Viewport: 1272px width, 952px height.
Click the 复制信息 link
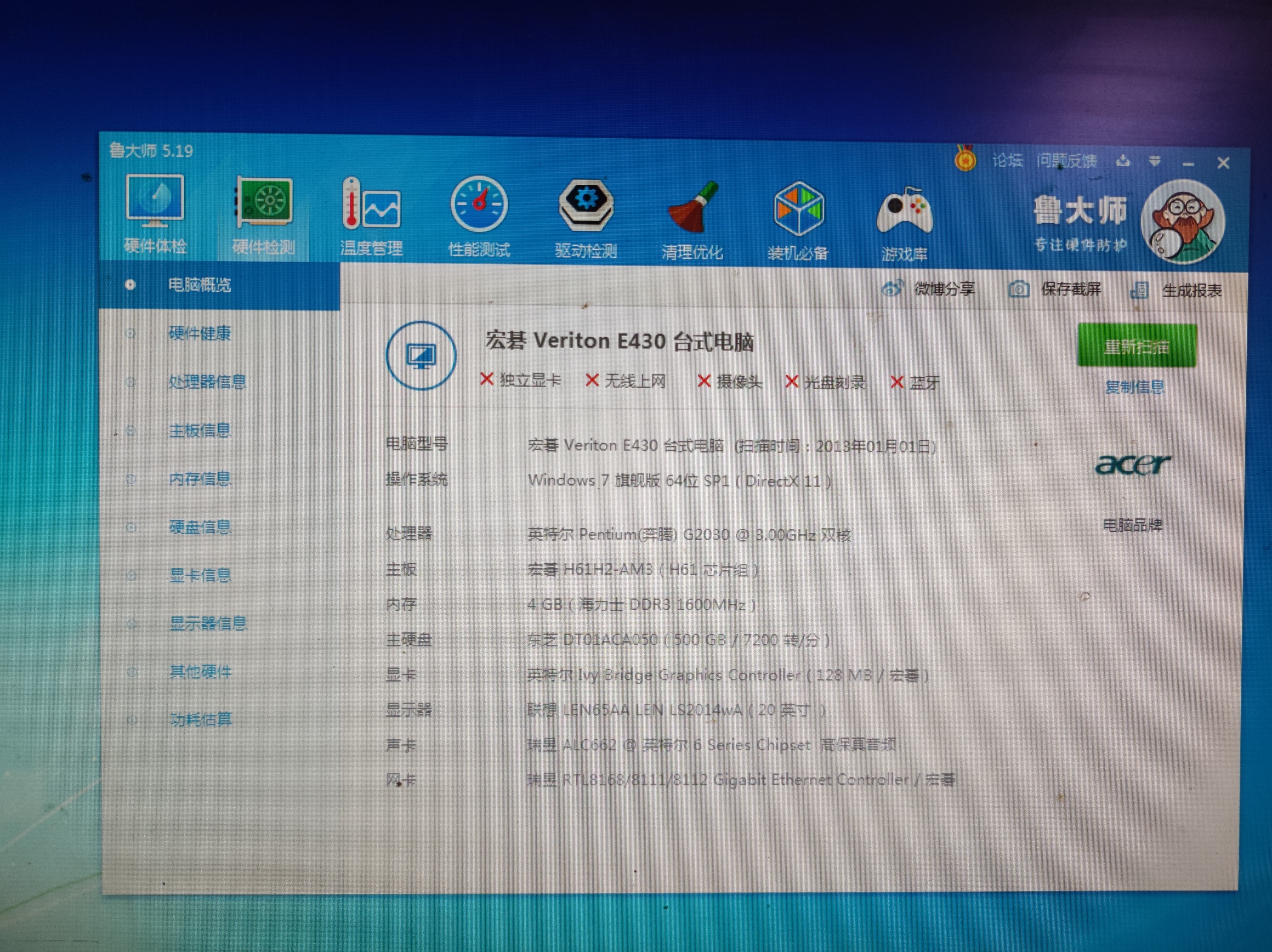click(1134, 387)
